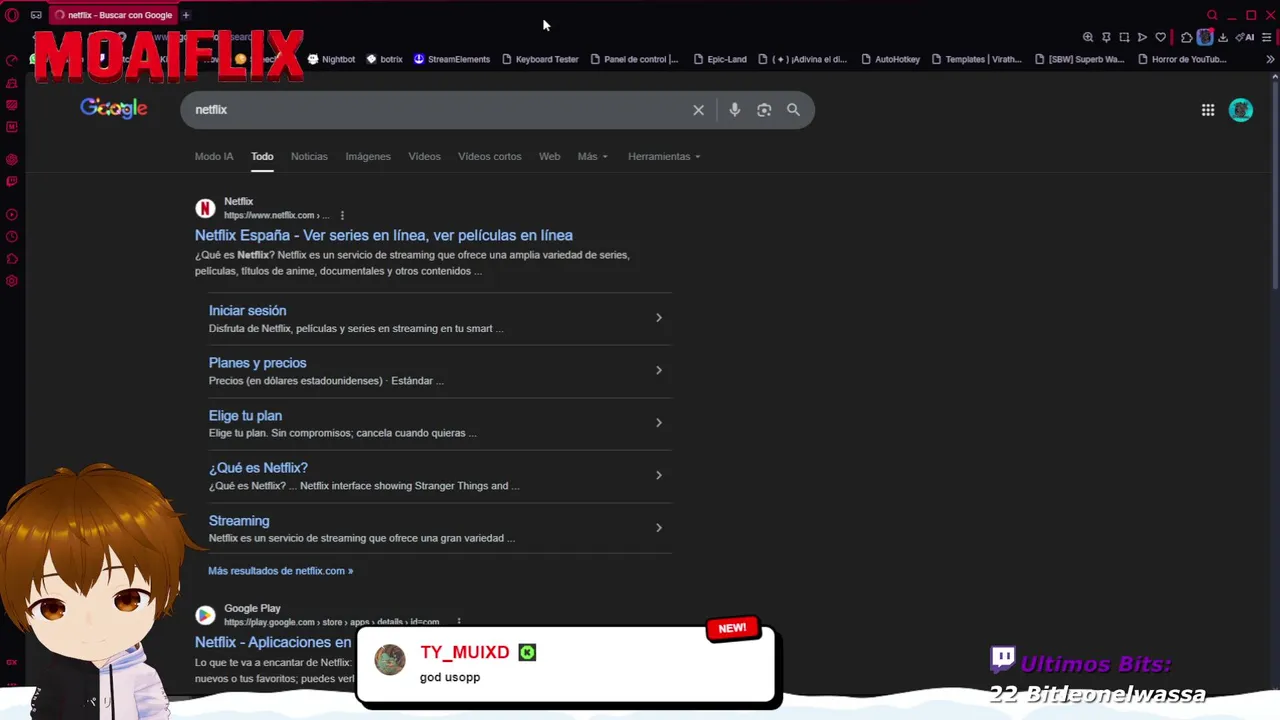Open the Keyboard Tester bookmark

540,59
